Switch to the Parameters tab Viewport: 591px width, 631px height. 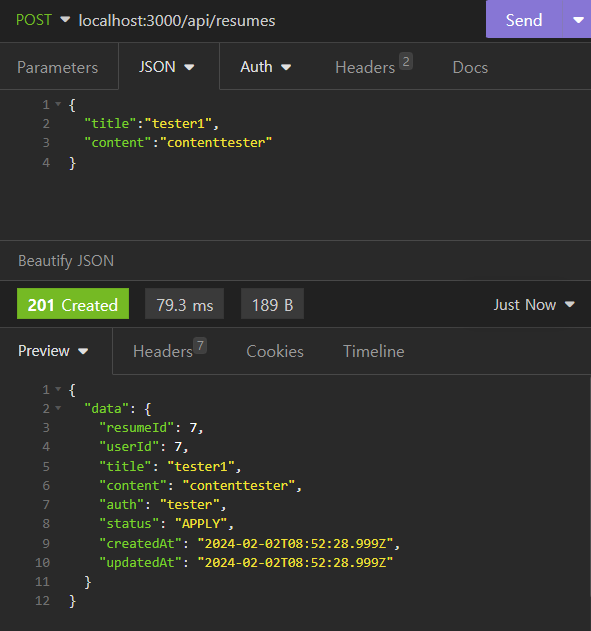pyautogui.click(x=58, y=67)
